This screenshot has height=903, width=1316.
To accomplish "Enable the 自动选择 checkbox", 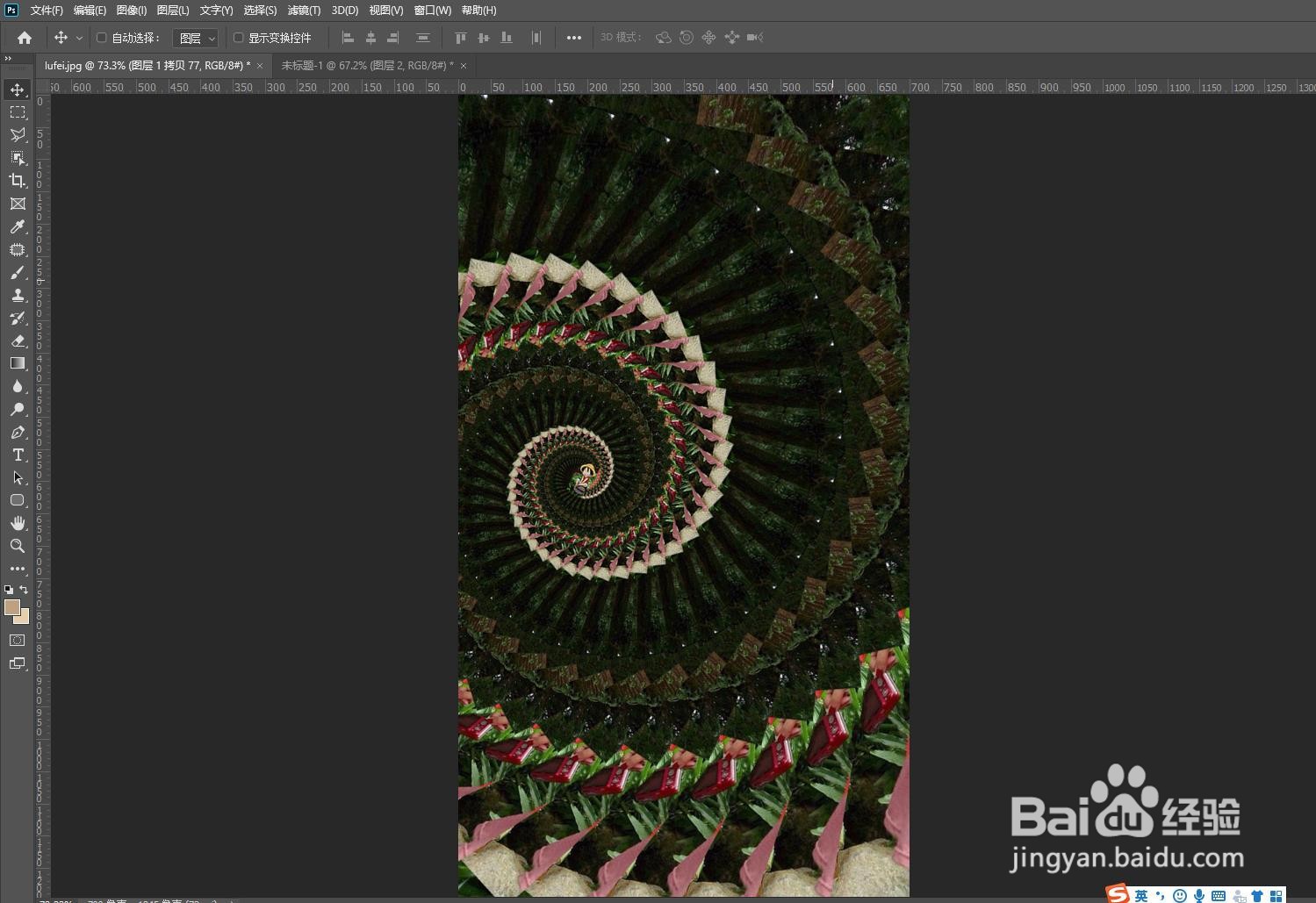I will point(101,38).
